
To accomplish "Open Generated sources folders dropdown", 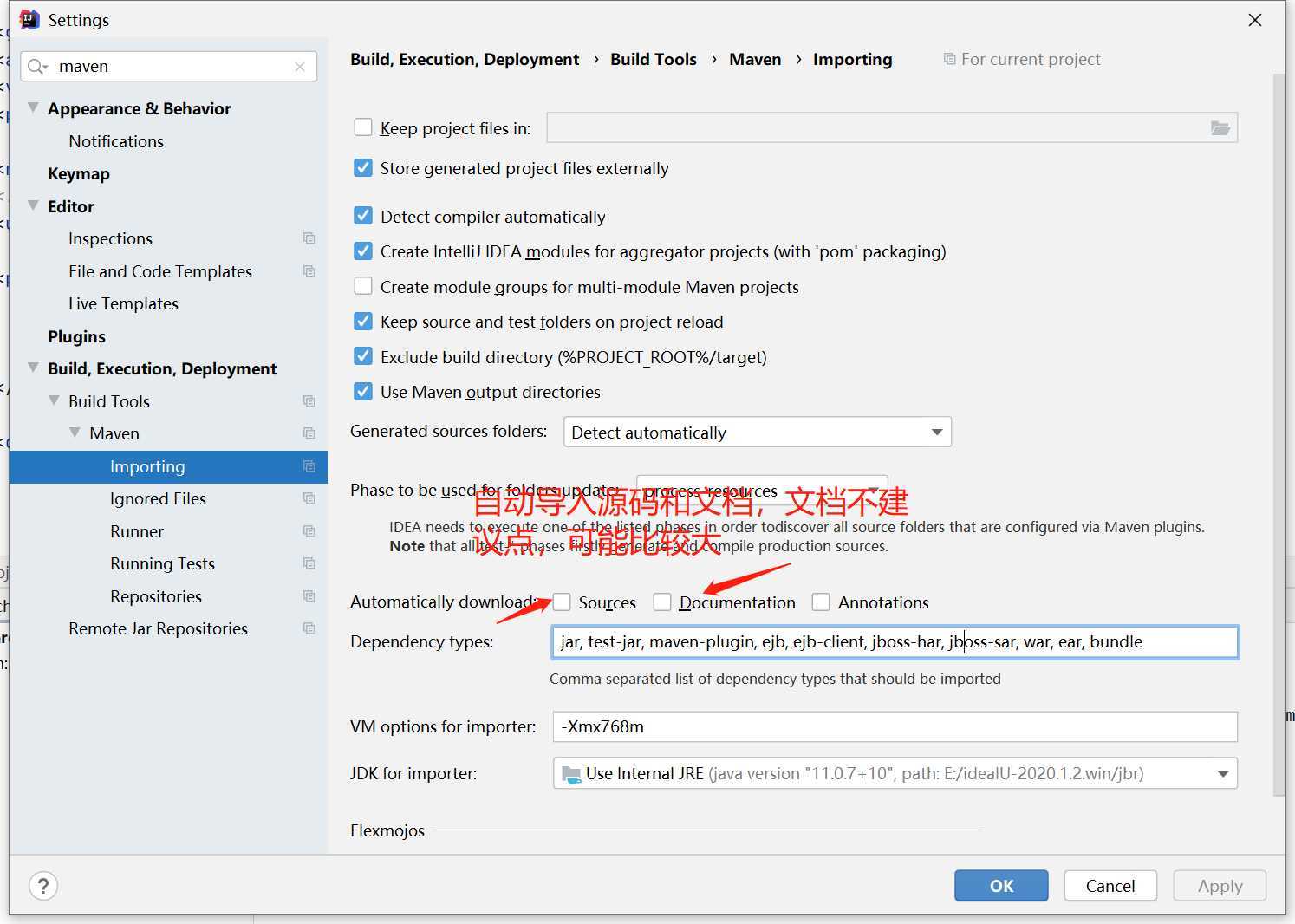I will 757,432.
